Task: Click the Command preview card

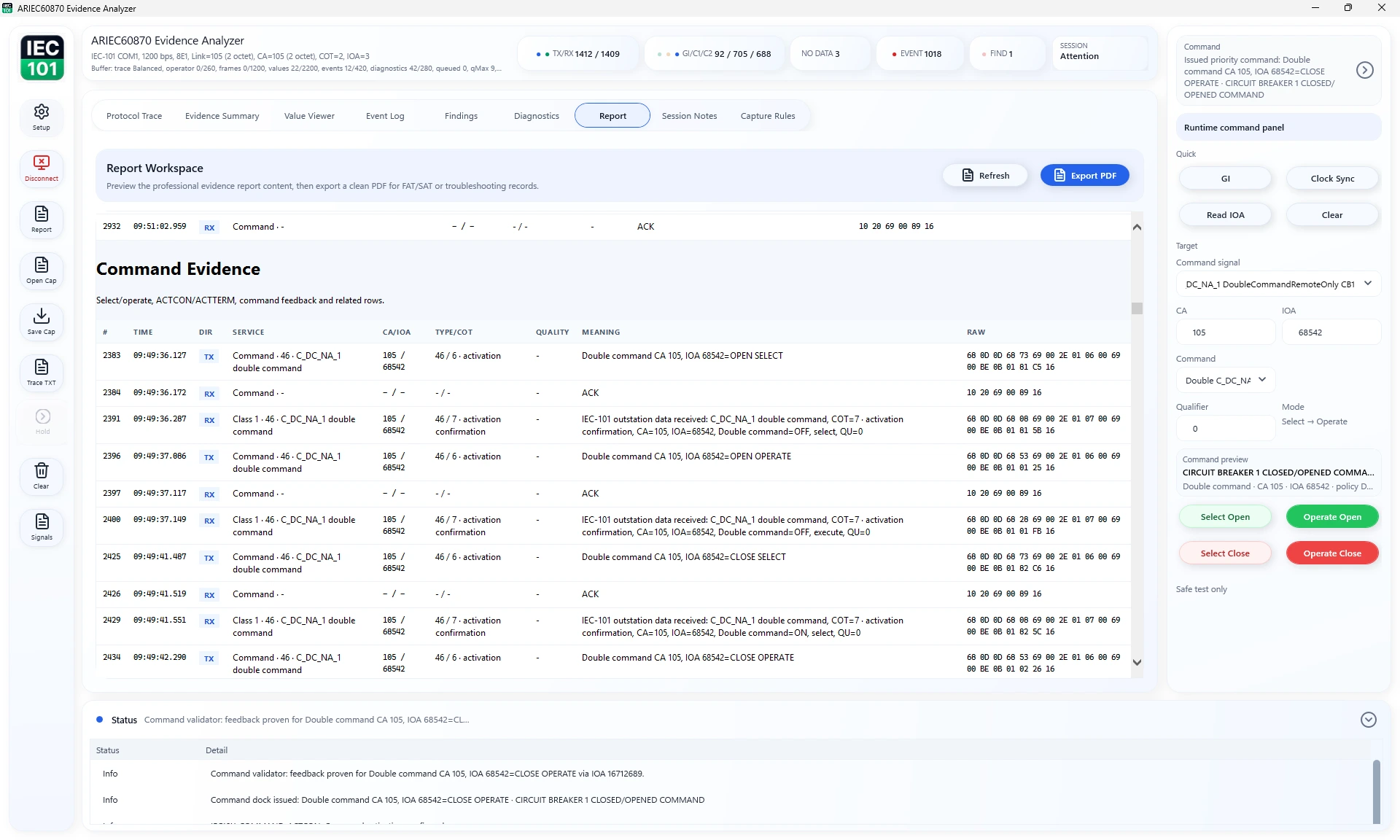Action: [x=1278, y=473]
